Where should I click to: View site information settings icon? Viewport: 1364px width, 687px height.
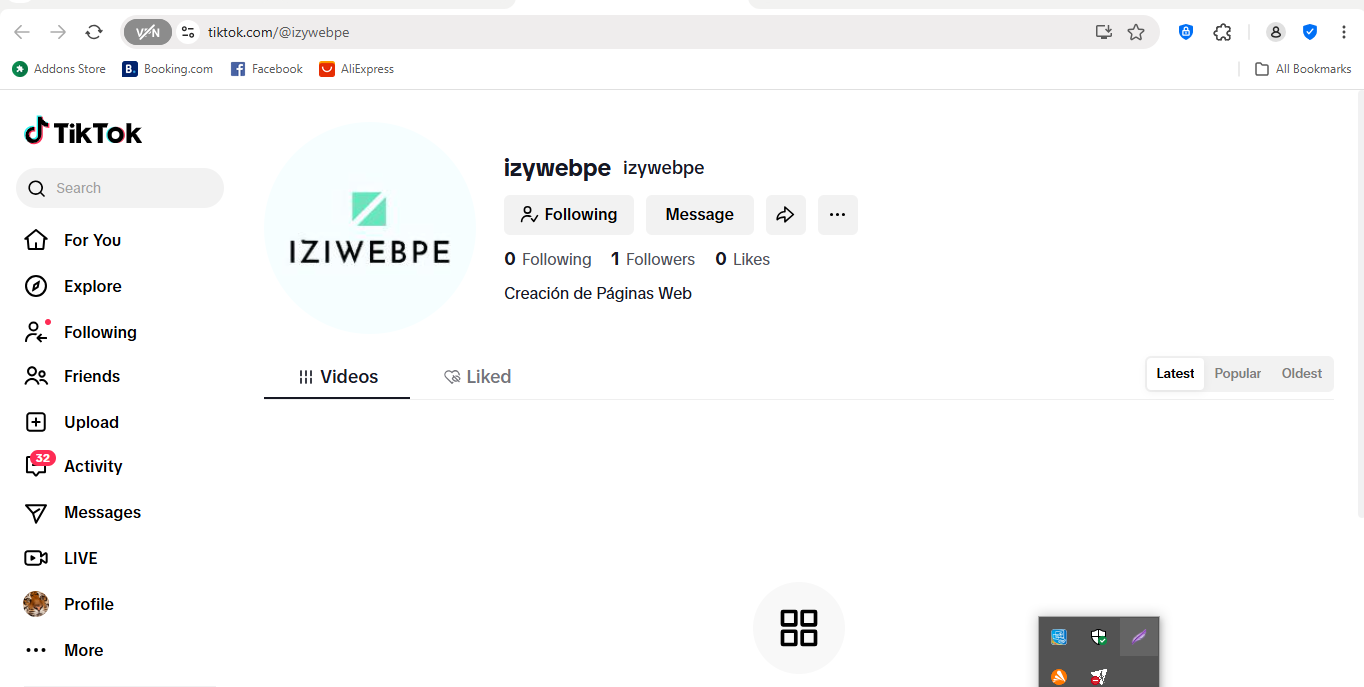click(188, 32)
